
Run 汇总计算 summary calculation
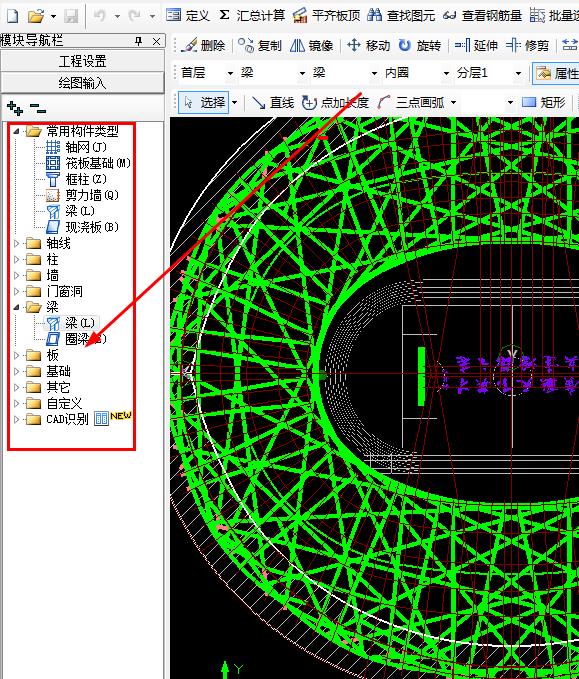tap(252, 16)
